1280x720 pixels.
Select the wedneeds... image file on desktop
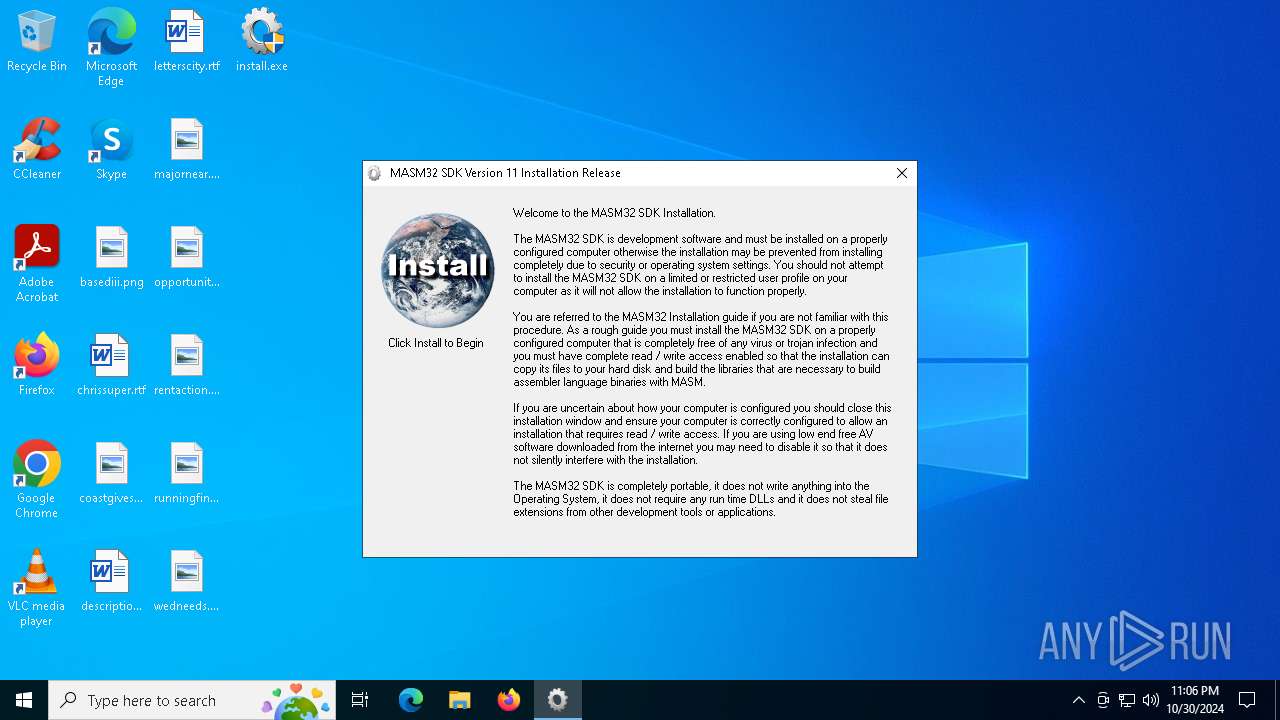tap(186, 581)
